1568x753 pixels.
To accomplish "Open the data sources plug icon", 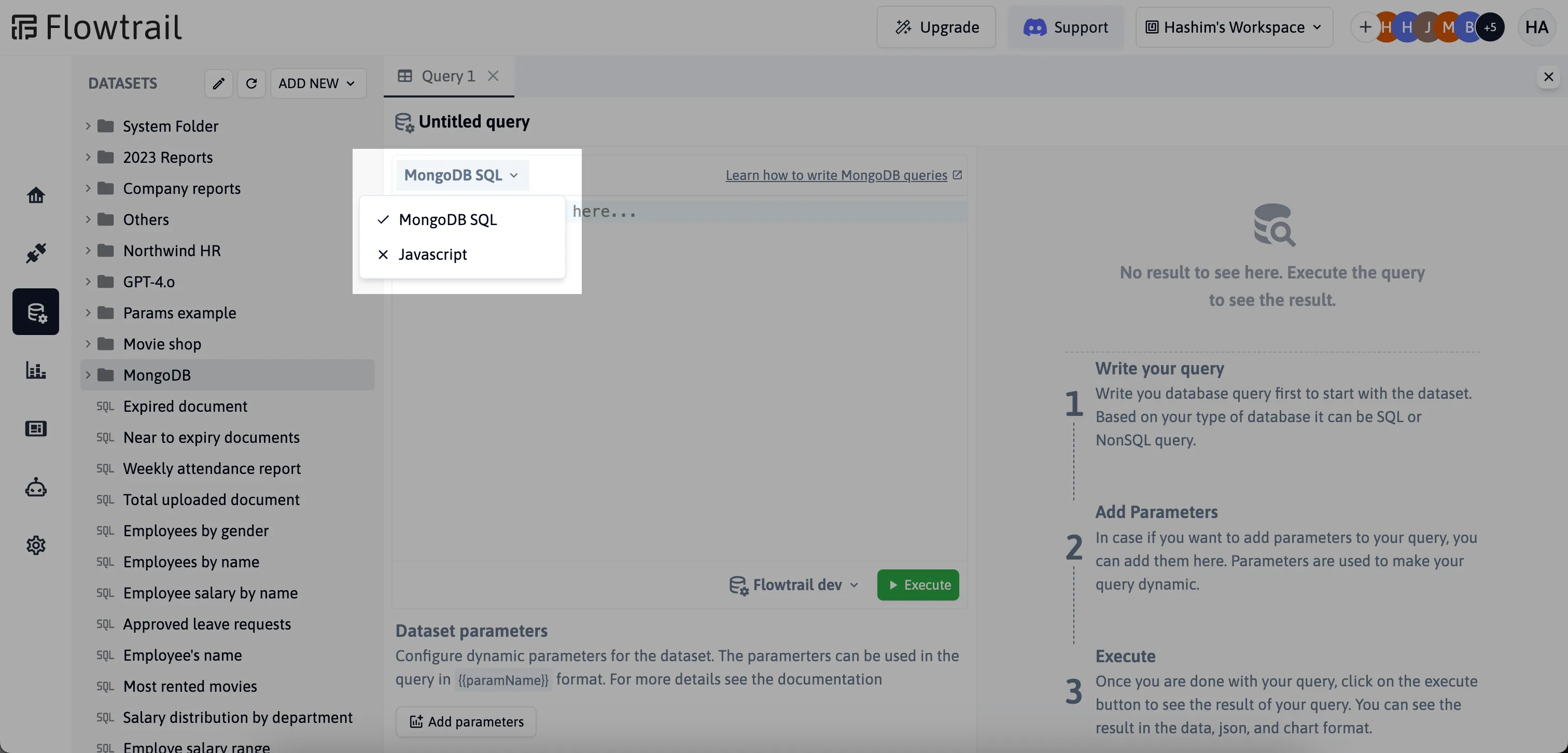I will (36, 253).
